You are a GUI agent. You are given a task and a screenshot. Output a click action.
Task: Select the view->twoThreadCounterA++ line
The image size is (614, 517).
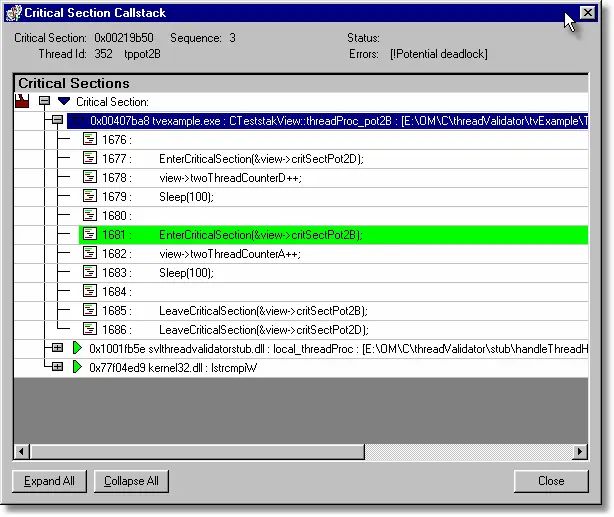(x=230, y=254)
